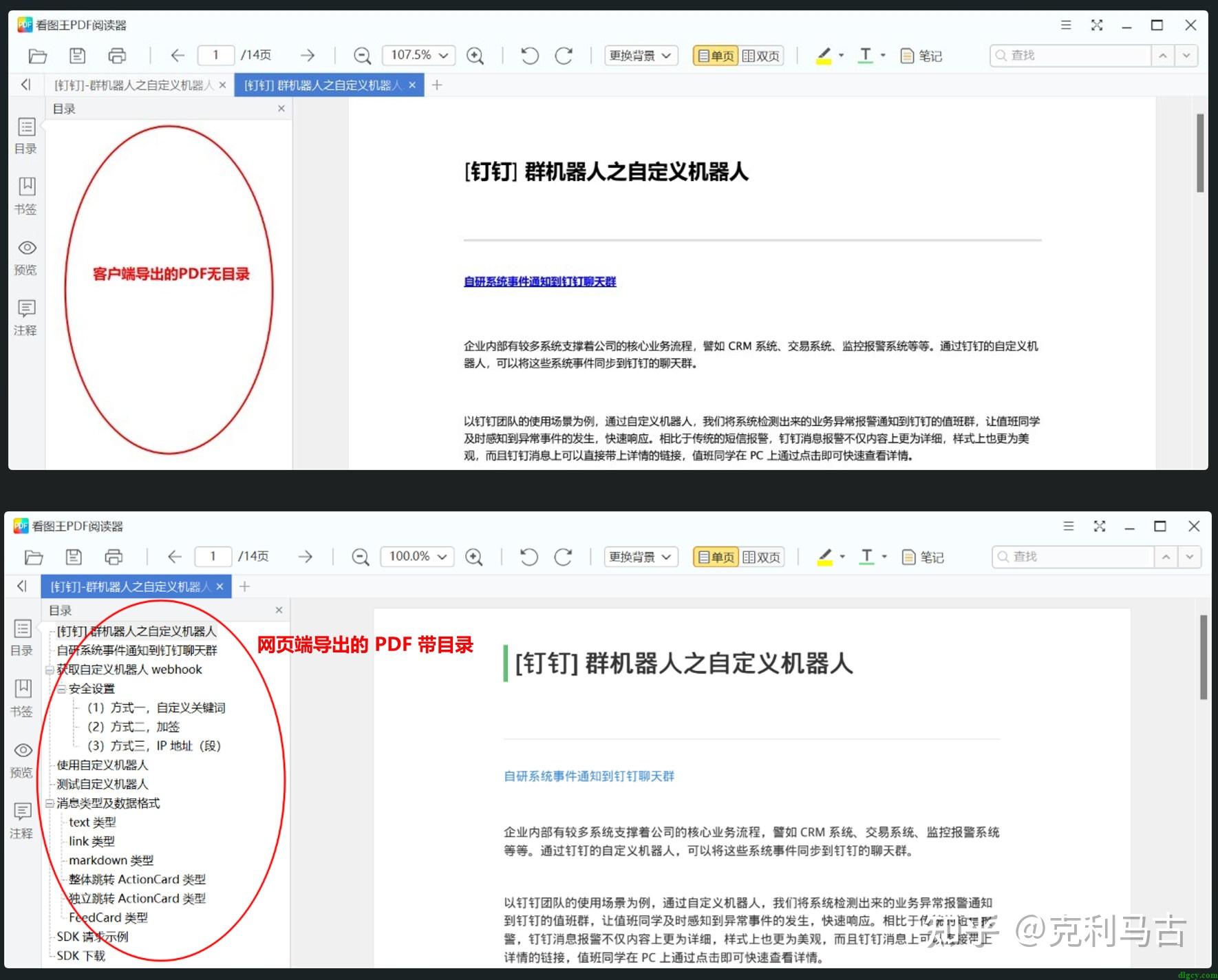Click page number field in top window
Screen dimensions: 1218x980
coord(215,55)
